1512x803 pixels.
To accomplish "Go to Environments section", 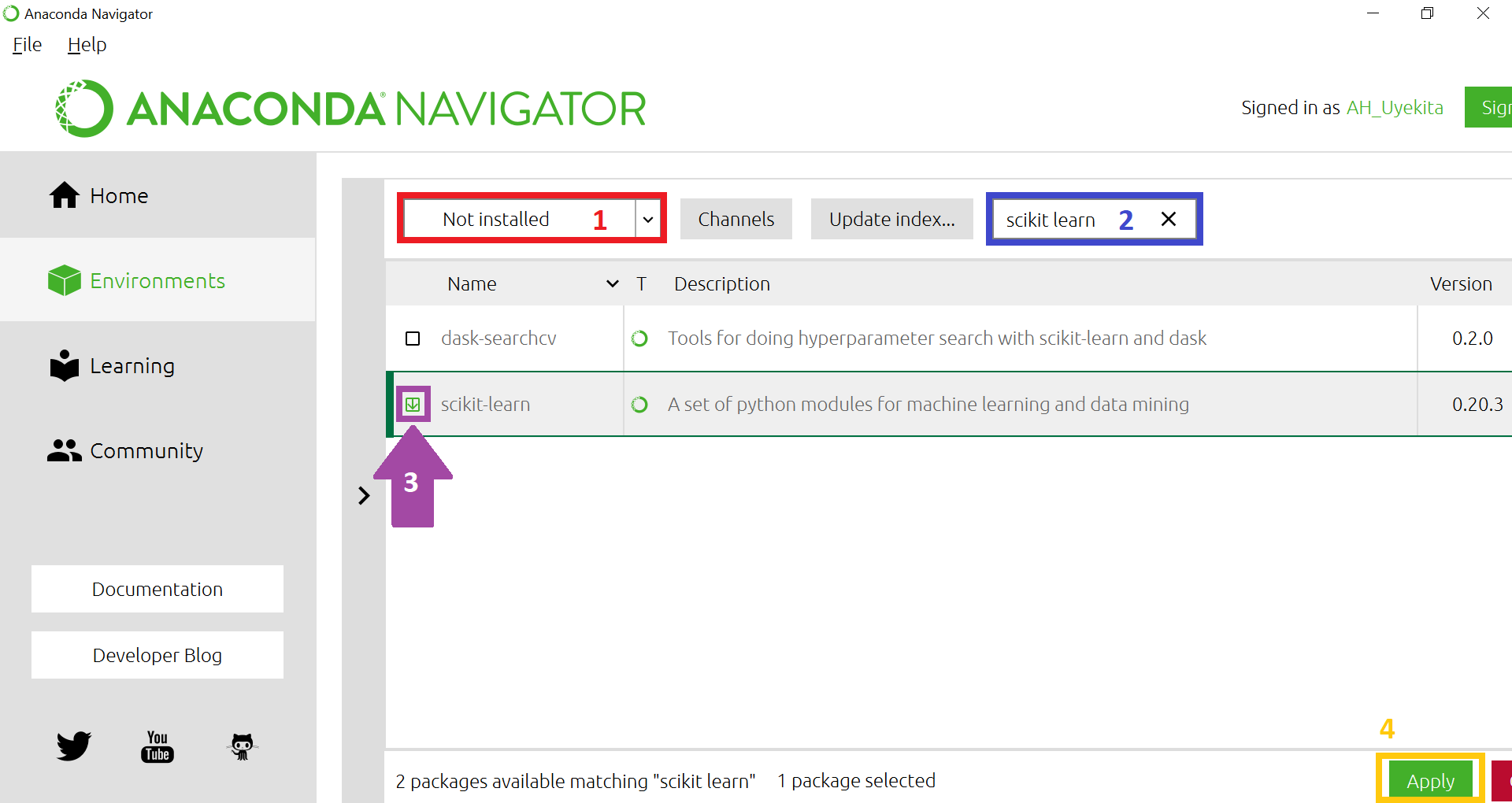I will tap(157, 280).
